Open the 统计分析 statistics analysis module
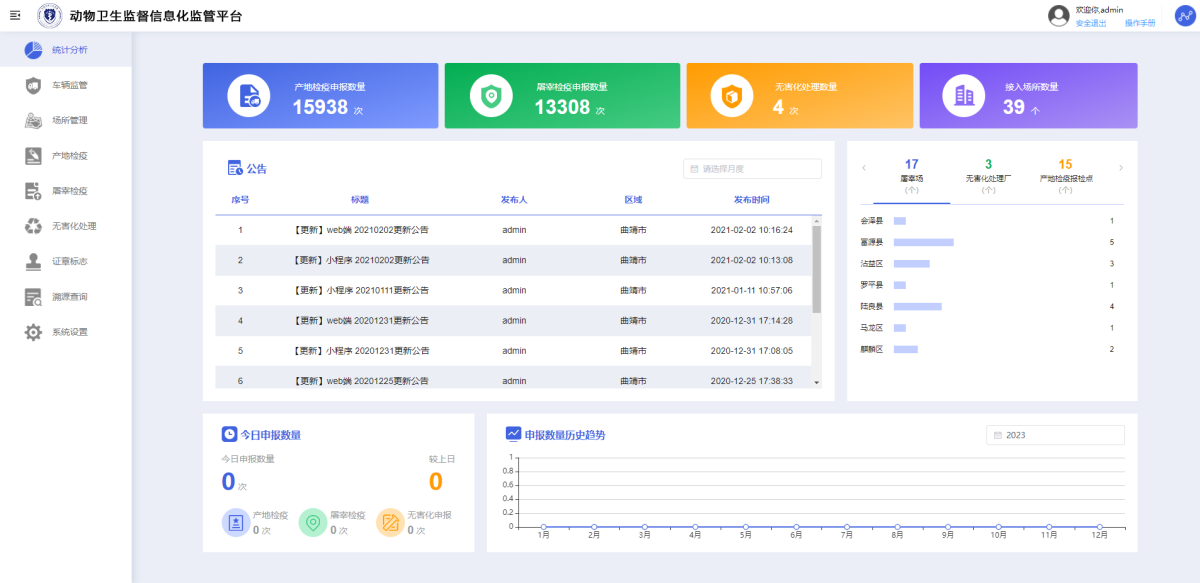 [x=31, y=50]
